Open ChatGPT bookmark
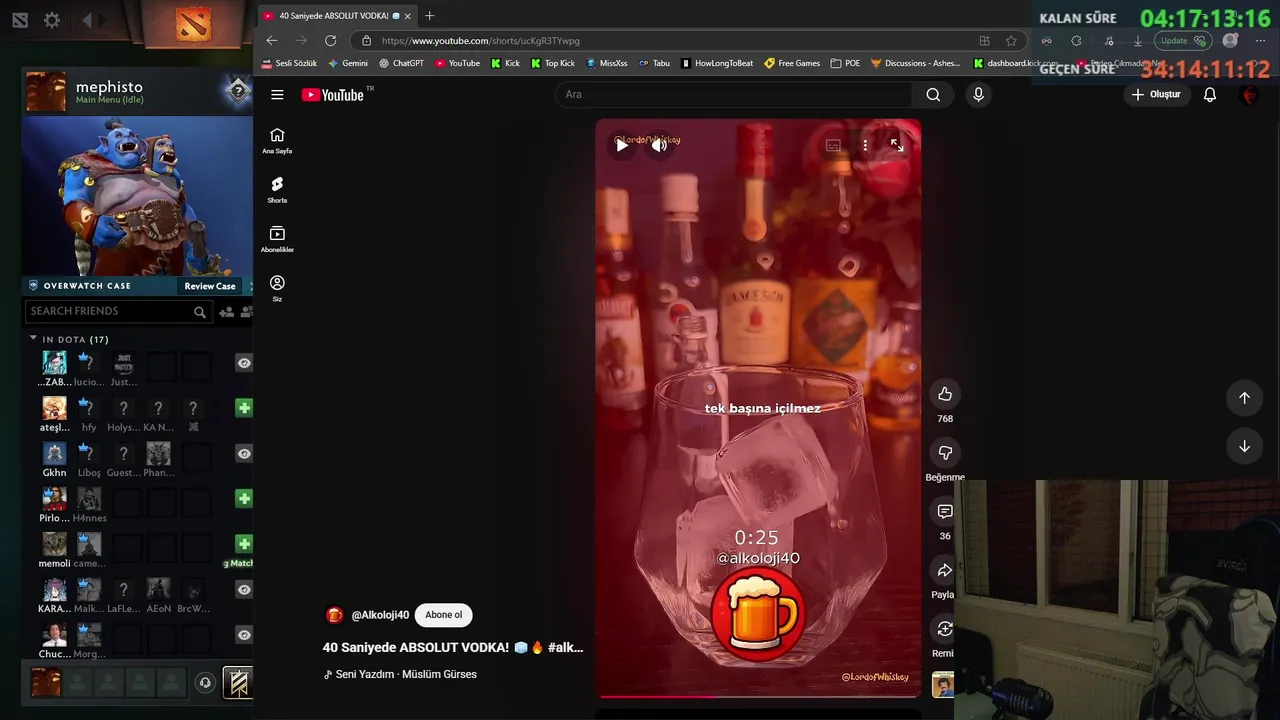Screen dimensions: 1280x720 click(401, 63)
